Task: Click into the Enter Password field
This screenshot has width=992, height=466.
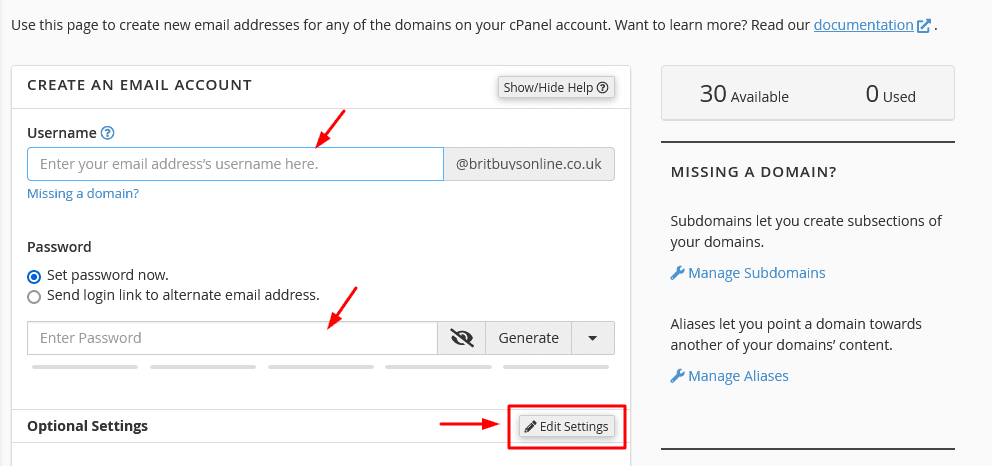Action: point(231,338)
